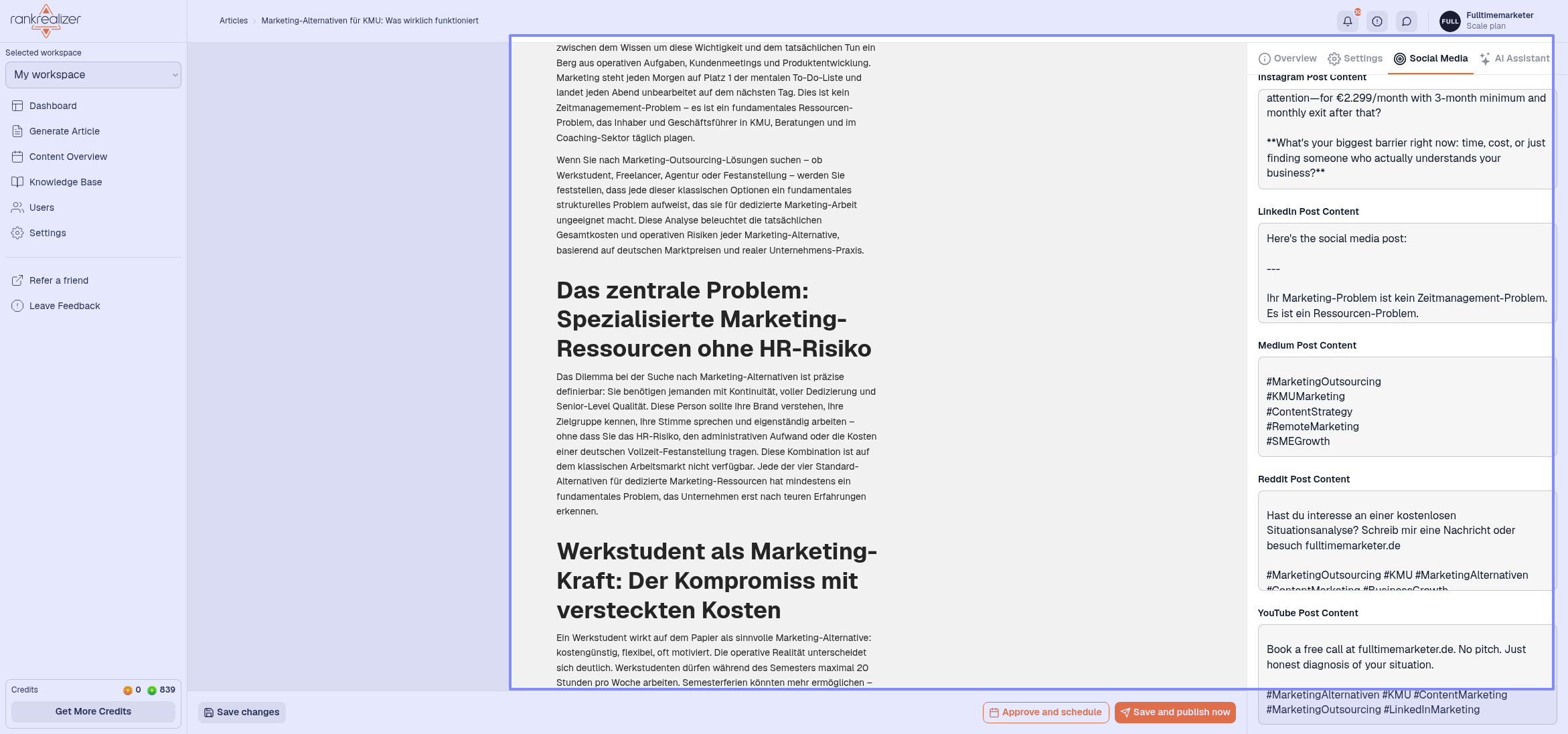
Task: Switch to the article Settings tab
Action: tap(1355, 58)
